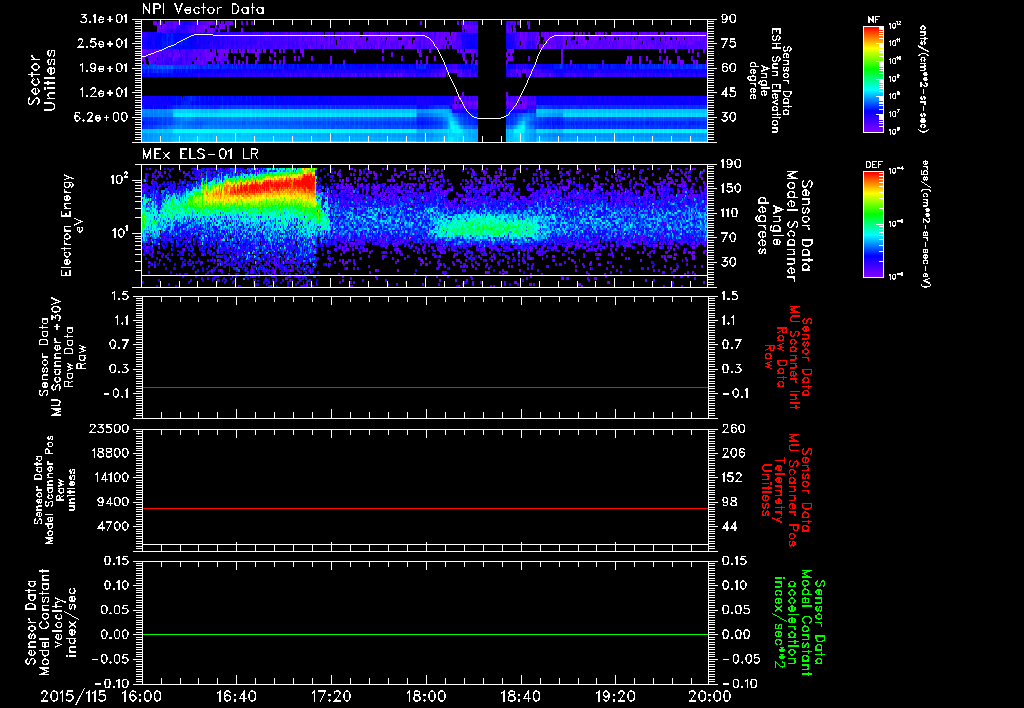
Task: Click the black data gap in NPI panel
Action: coord(492,80)
